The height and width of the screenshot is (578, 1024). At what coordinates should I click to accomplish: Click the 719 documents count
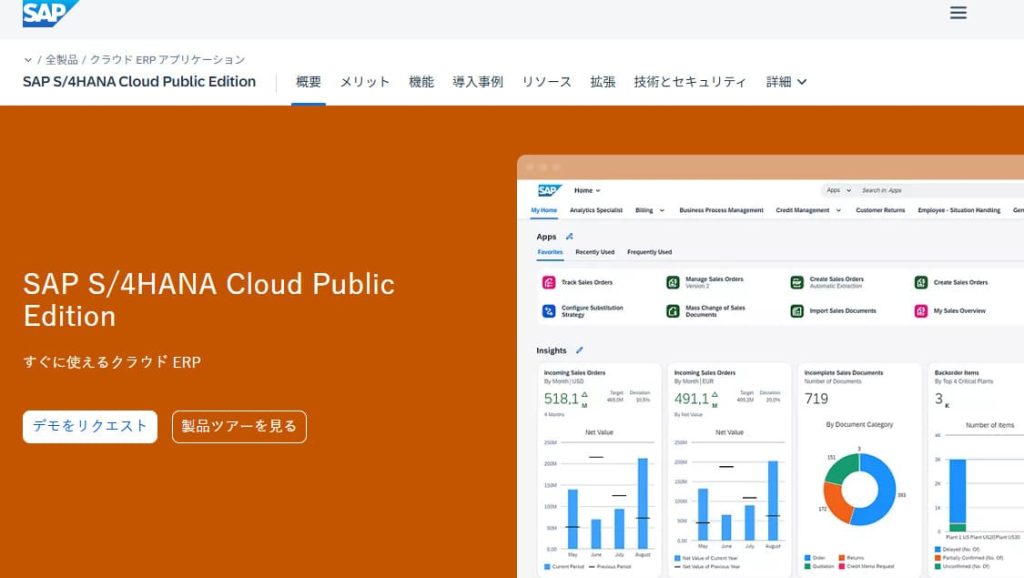[x=816, y=398]
